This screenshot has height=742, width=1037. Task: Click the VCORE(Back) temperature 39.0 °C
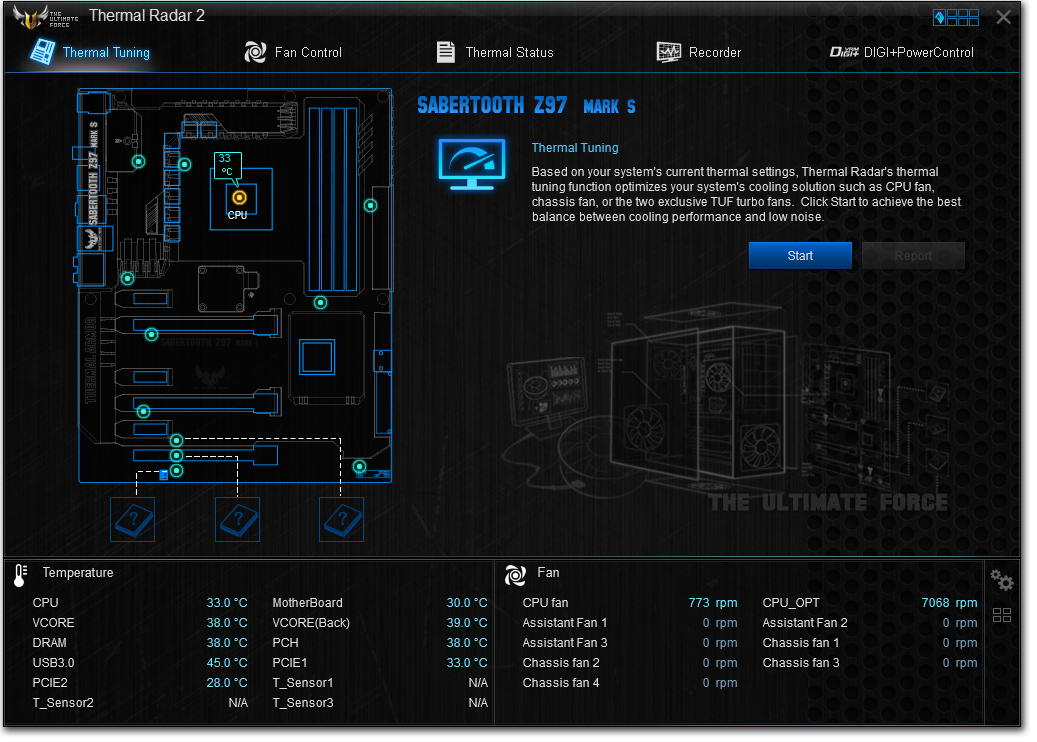pyautogui.click(x=467, y=622)
